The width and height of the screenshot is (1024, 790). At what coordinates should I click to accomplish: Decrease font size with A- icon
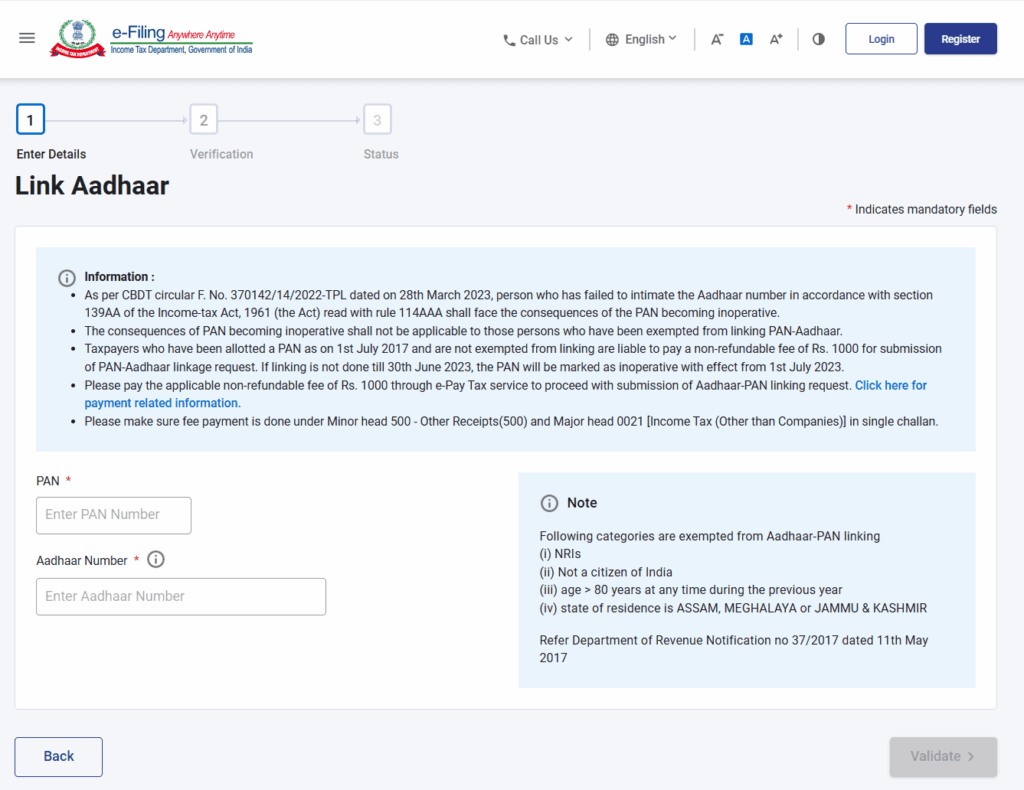pyautogui.click(x=717, y=39)
